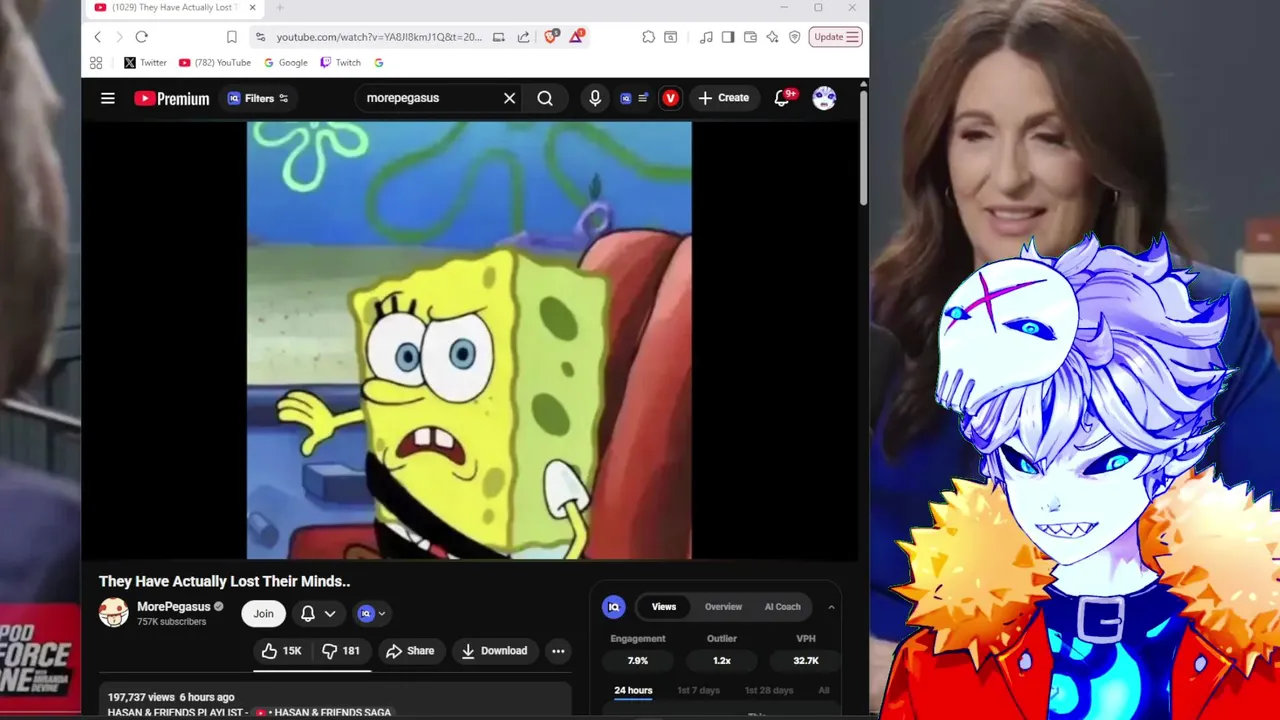Run the search with magnifier icon
Viewport: 1280px width, 720px height.
545,98
